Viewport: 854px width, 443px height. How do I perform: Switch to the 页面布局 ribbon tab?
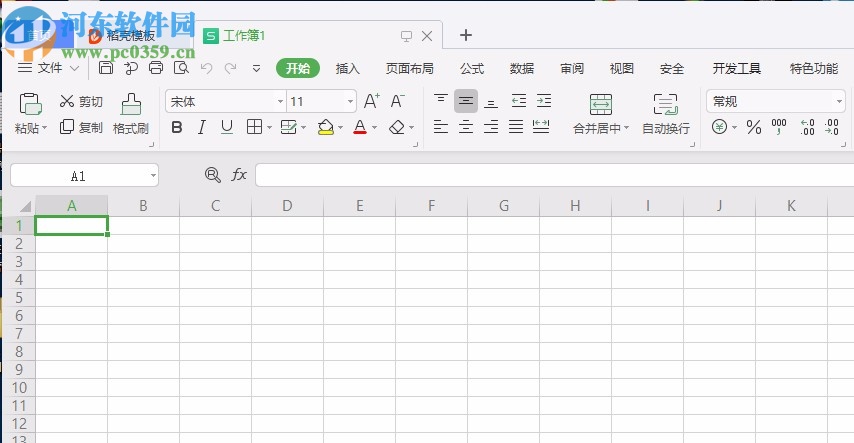pos(410,69)
